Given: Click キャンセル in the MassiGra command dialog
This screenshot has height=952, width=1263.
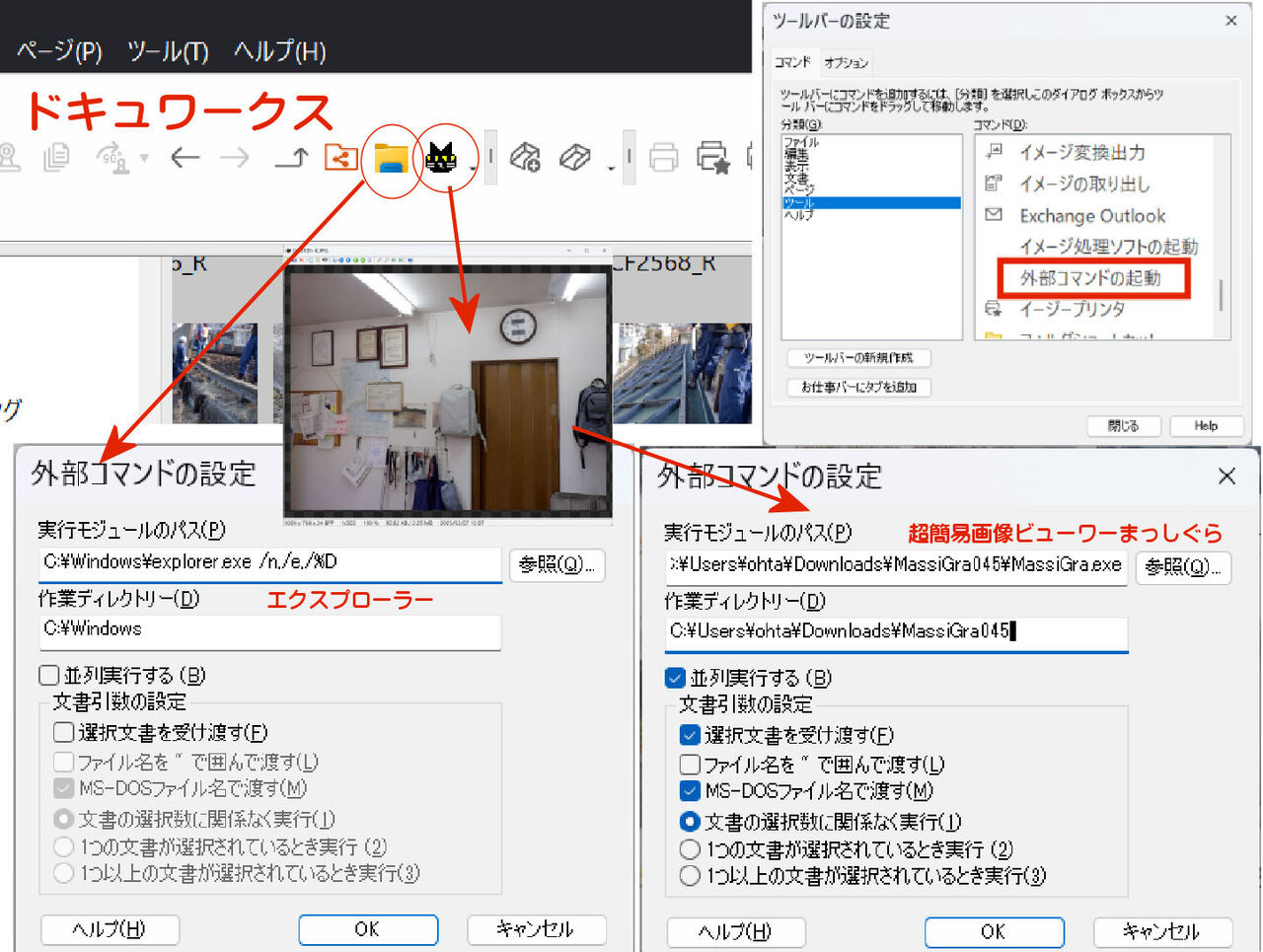Looking at the screenshot, I should pyautogui.click(x=1162, y=932).
